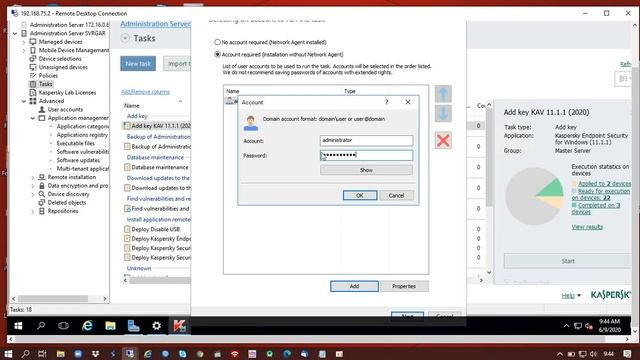Screen dimensions: 640x360
Task: Click the Add account button
Action: click(354, 286)
